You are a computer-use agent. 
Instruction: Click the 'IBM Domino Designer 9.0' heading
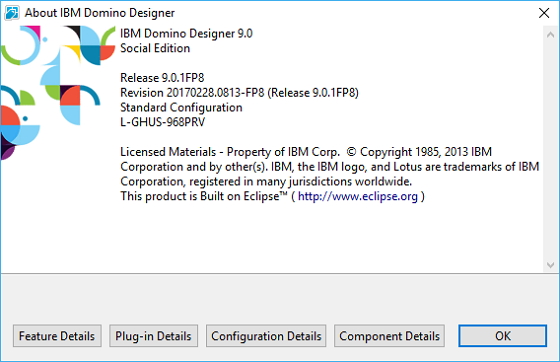pyautogui.click(x=186, y=34)
